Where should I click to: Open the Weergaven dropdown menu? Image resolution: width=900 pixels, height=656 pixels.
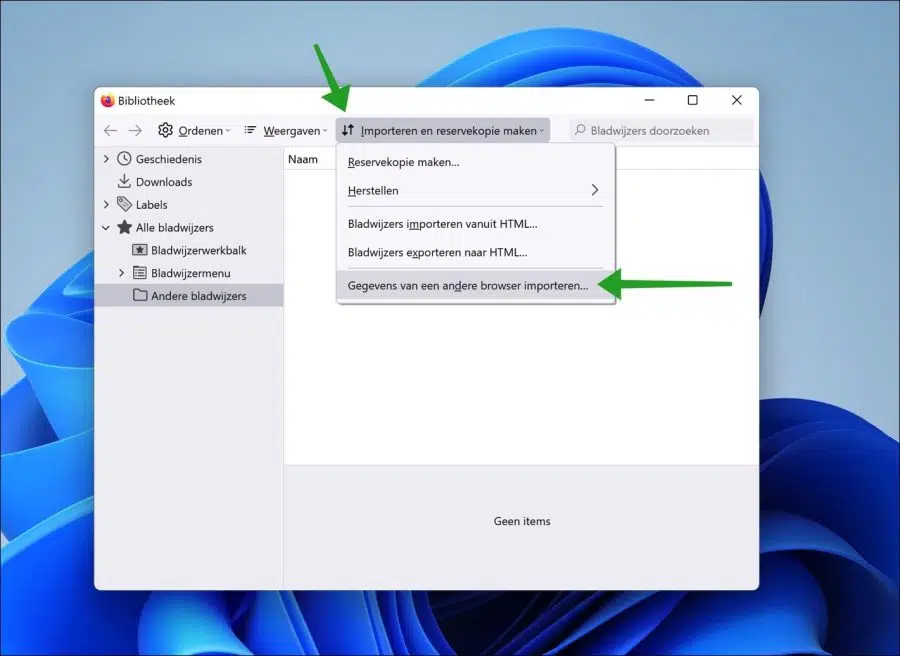[285, 131]
